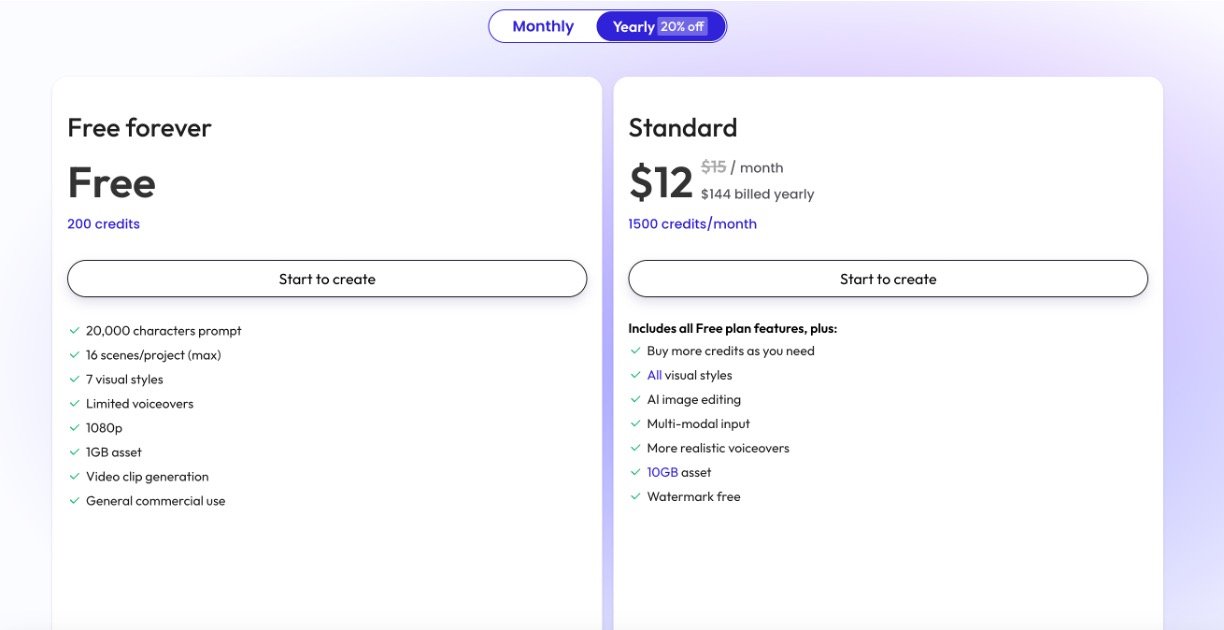Image resolution: width=1224 pixels, height=630 pixels.
Task: Start to create on Free plan
Action: (x=327, y=279)
